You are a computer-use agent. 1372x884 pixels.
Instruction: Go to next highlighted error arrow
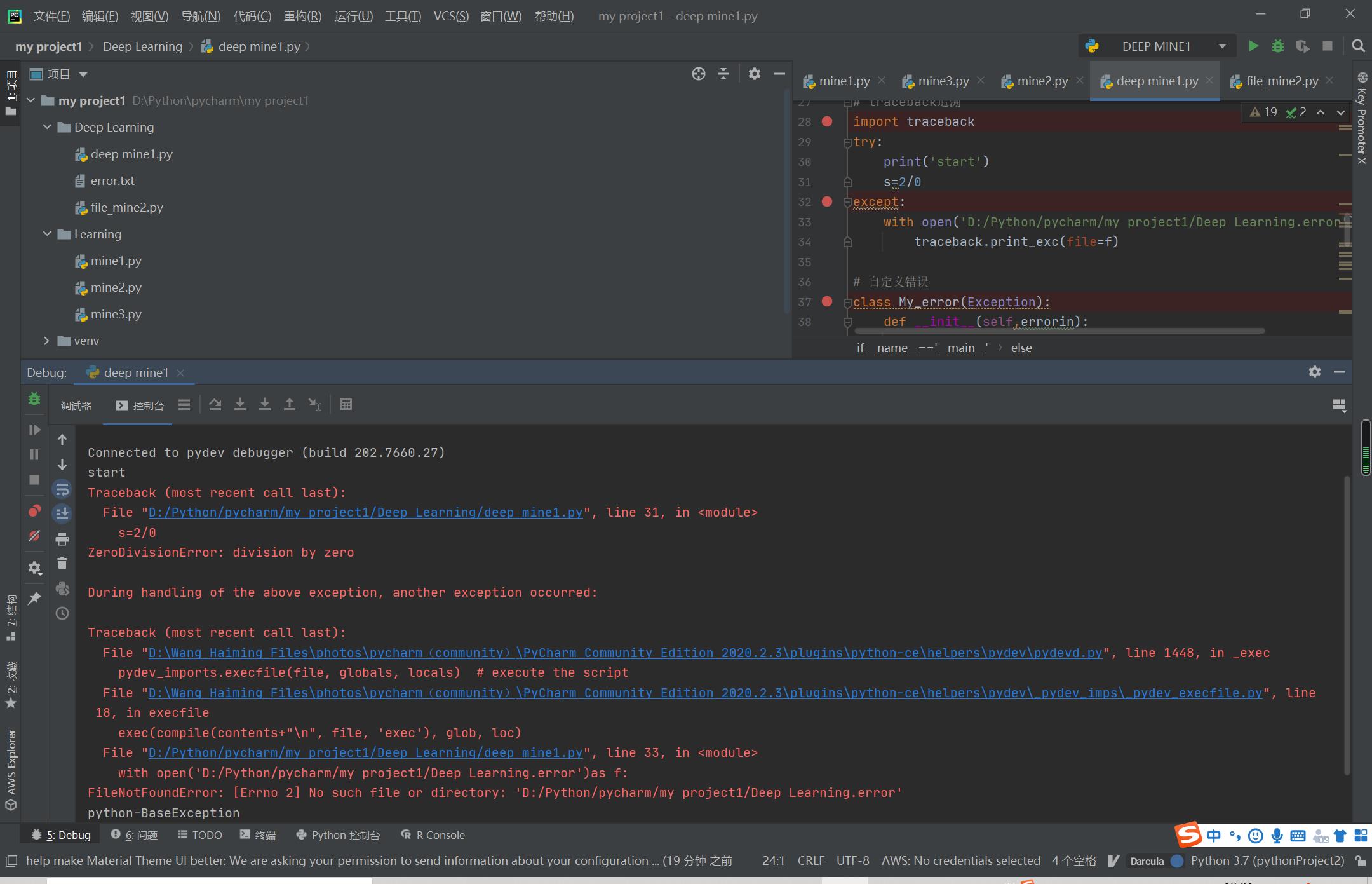click(1341, 112)
